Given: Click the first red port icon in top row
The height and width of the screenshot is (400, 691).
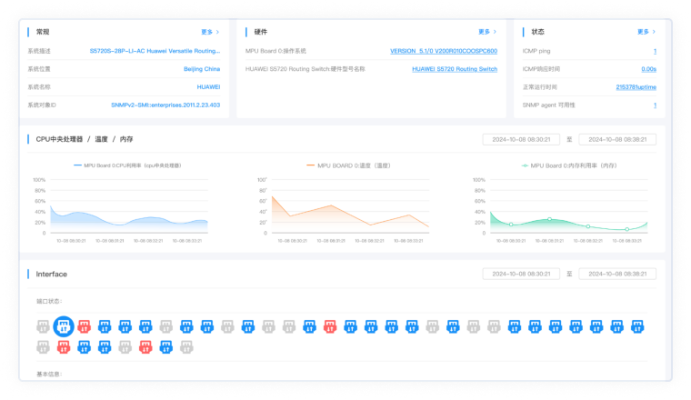Looking at the screenshot, I should (84, 326).
